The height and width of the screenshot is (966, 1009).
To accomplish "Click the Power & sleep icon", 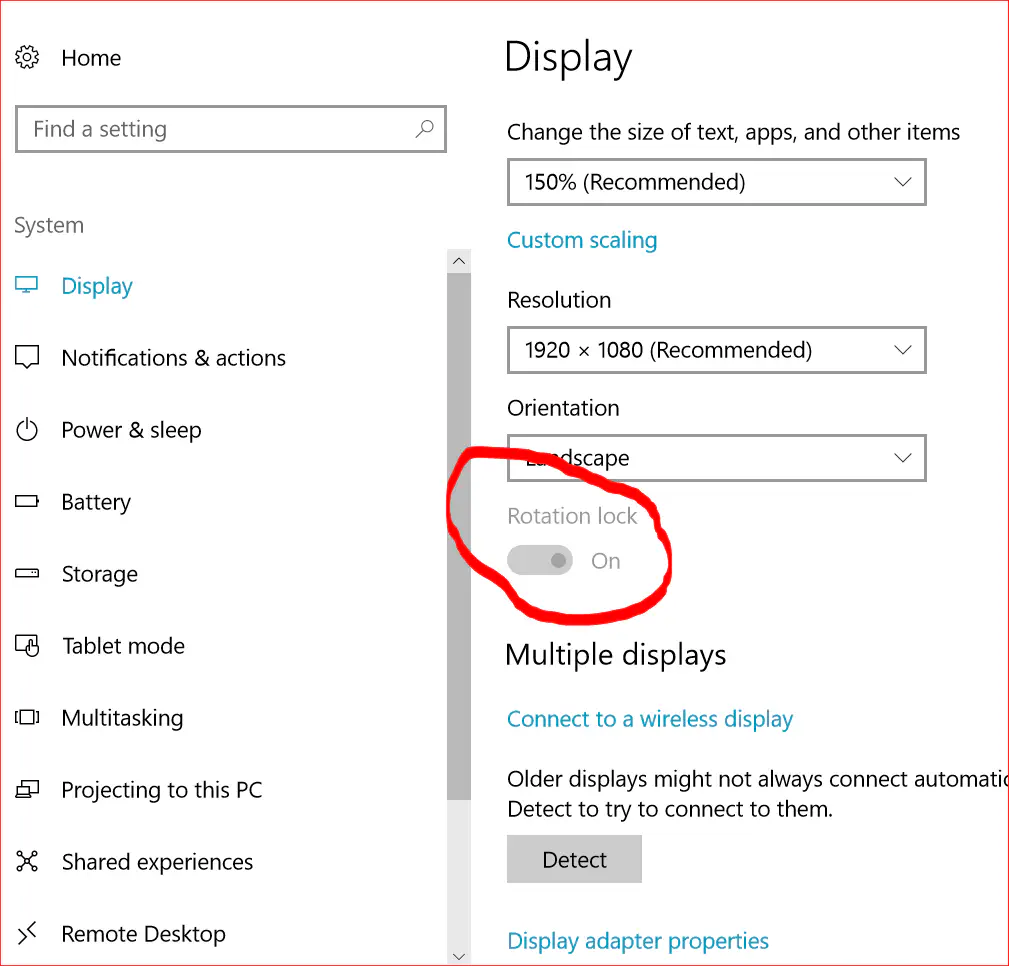I will (x=27, y=430).
